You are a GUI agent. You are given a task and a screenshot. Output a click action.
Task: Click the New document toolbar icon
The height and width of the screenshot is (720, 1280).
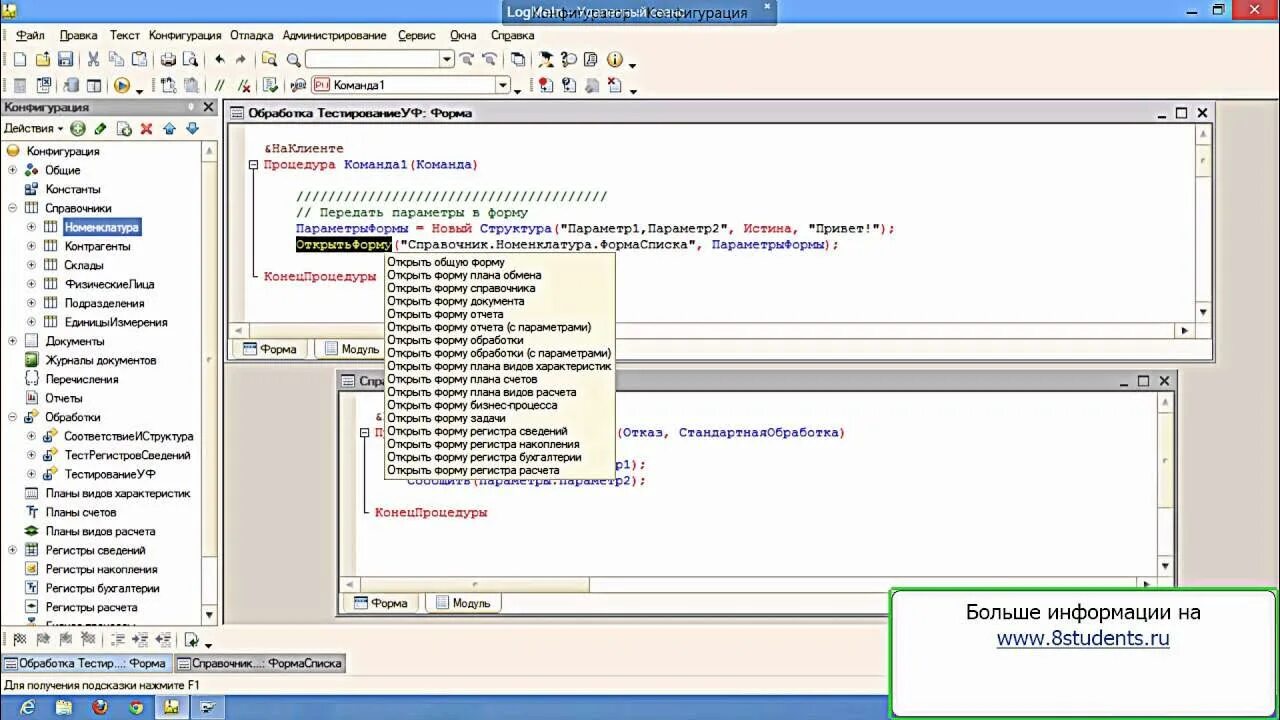click(19, 60)
